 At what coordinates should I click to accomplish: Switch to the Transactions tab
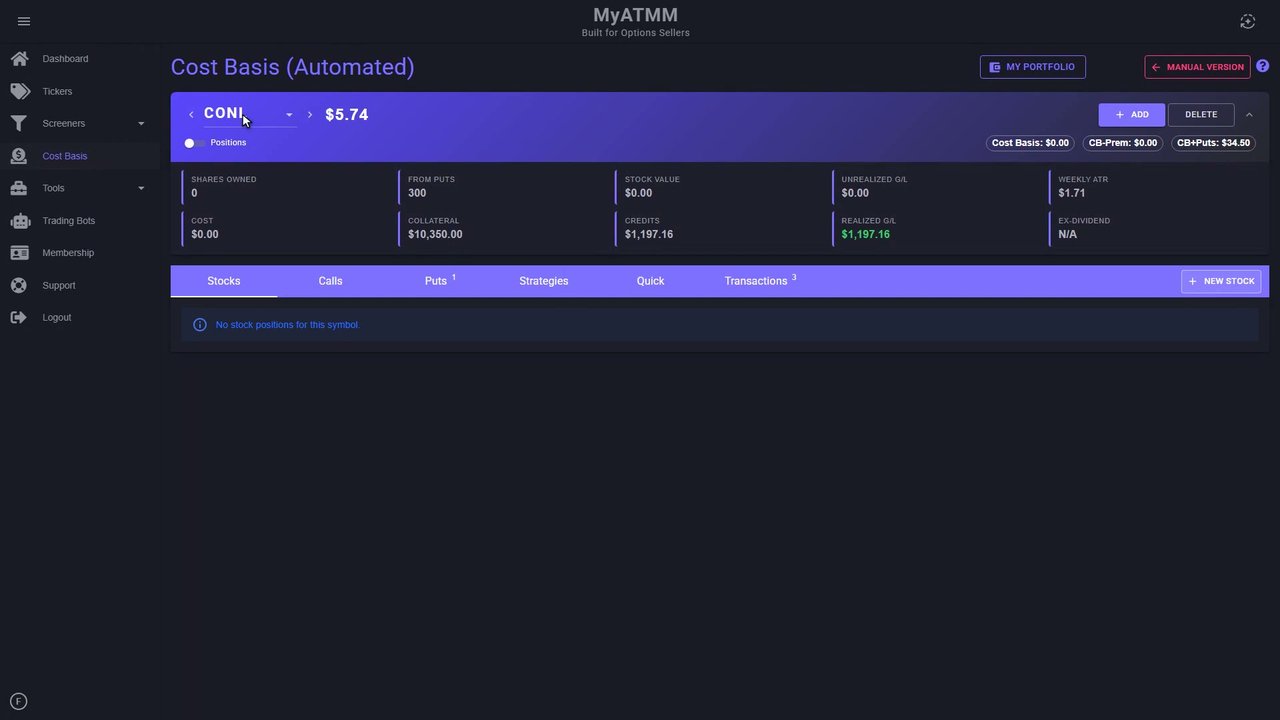tap(760, 281)
